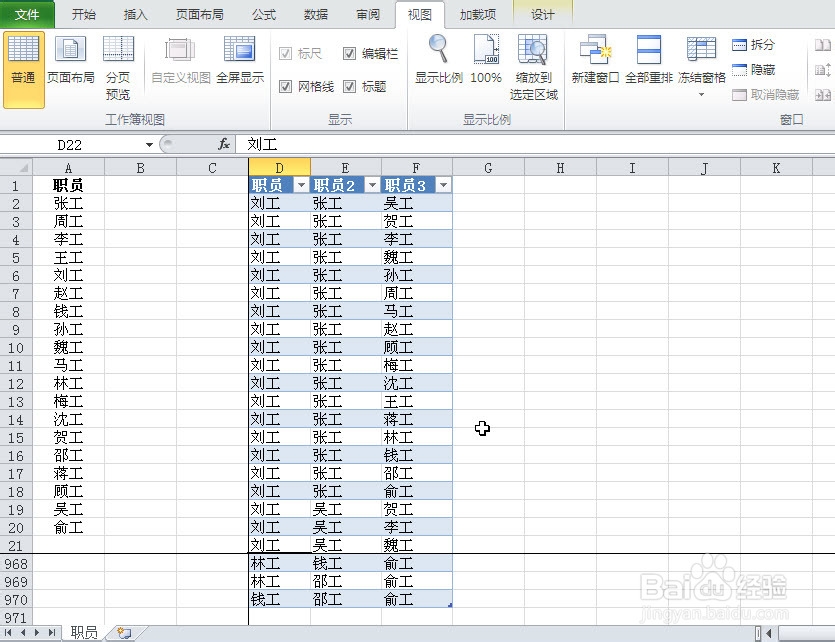Go to first sheet navigation arrow
This screenshot has width=835, height=642.
8,632
